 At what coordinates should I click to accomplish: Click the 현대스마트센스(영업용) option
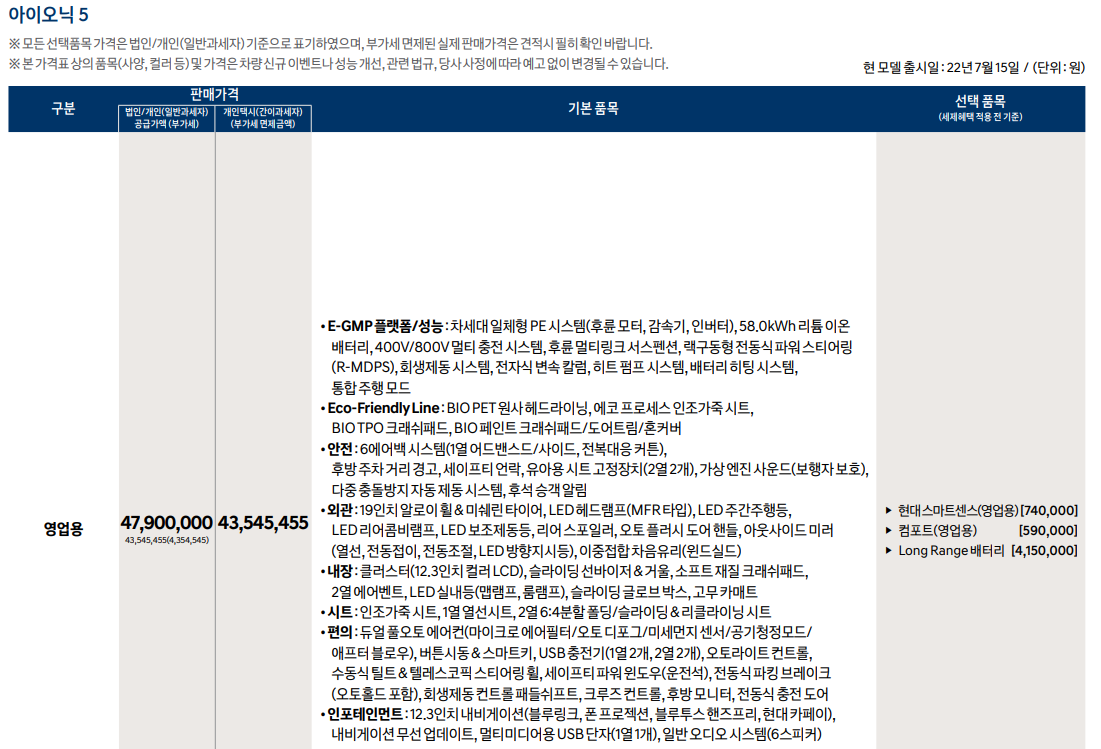pyautogui.click(x=958, y=510)
